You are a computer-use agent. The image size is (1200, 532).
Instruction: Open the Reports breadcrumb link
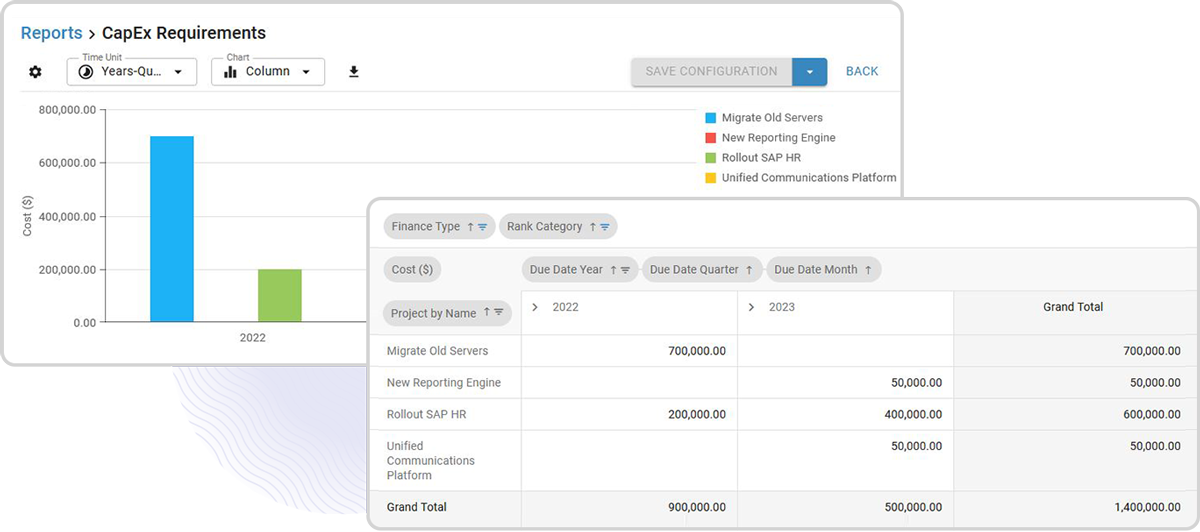click(x=51, y=33)
